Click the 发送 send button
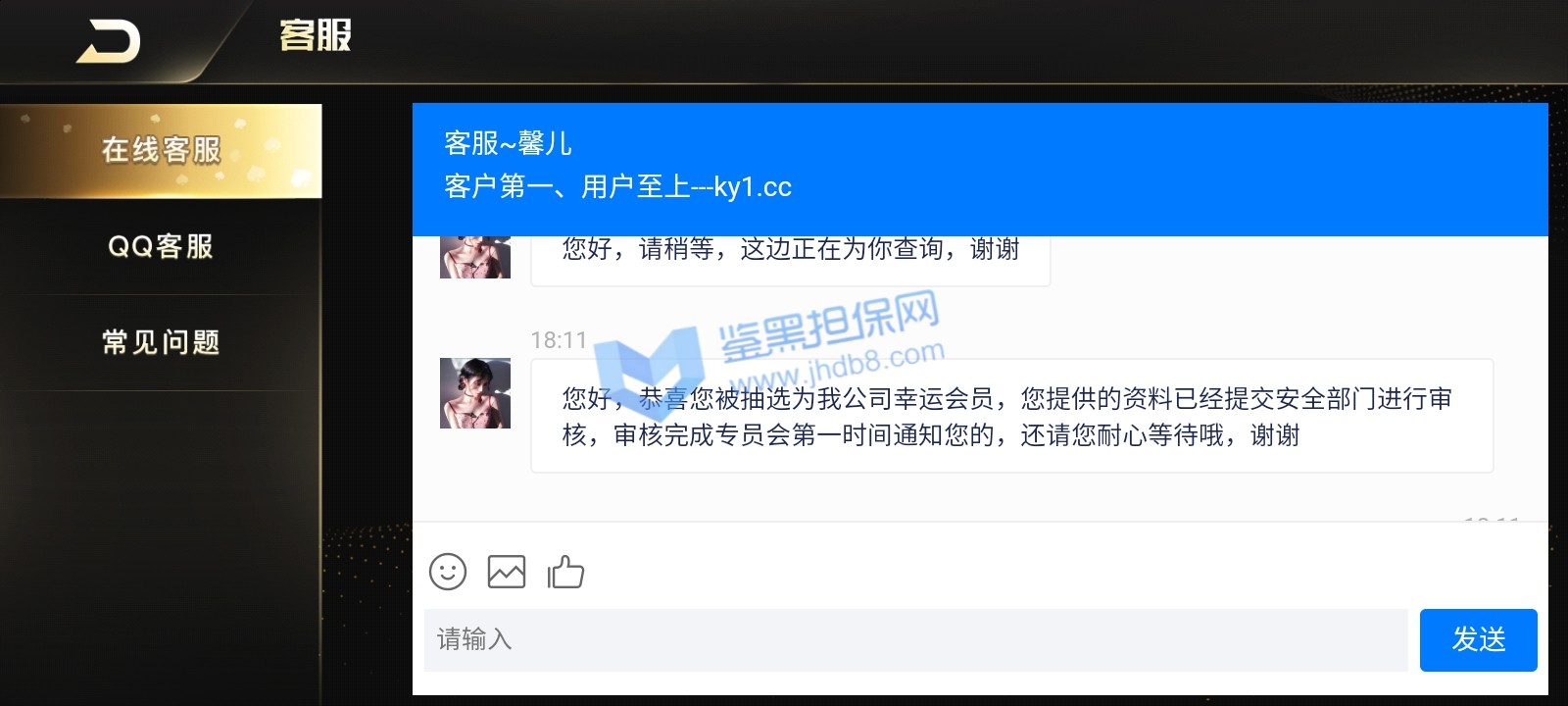Image resolution: width=1568 pixels, height=706 pixels. point(1478,640)
